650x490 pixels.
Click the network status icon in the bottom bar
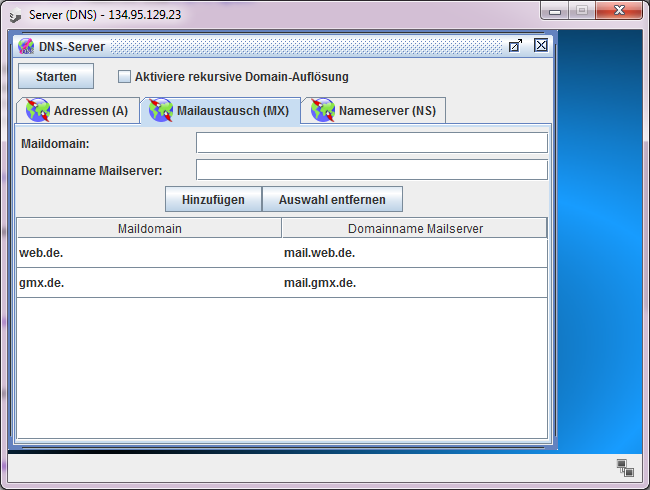[625, 468]
